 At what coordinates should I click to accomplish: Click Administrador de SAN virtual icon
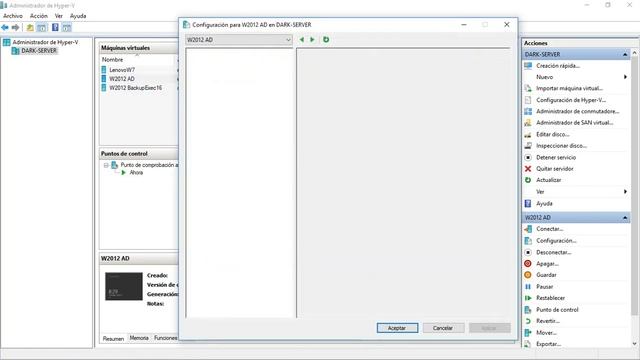pyautogui.click(x=528, y=123)
